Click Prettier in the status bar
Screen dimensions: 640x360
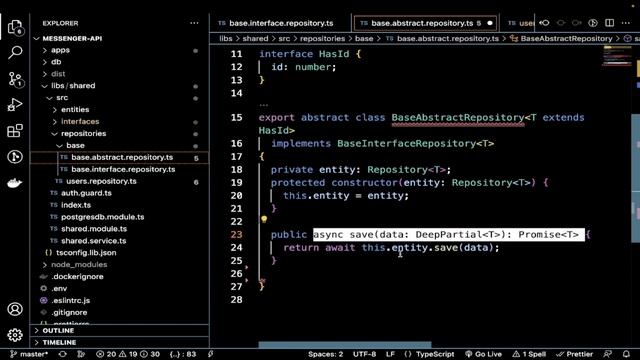(575, 354)
